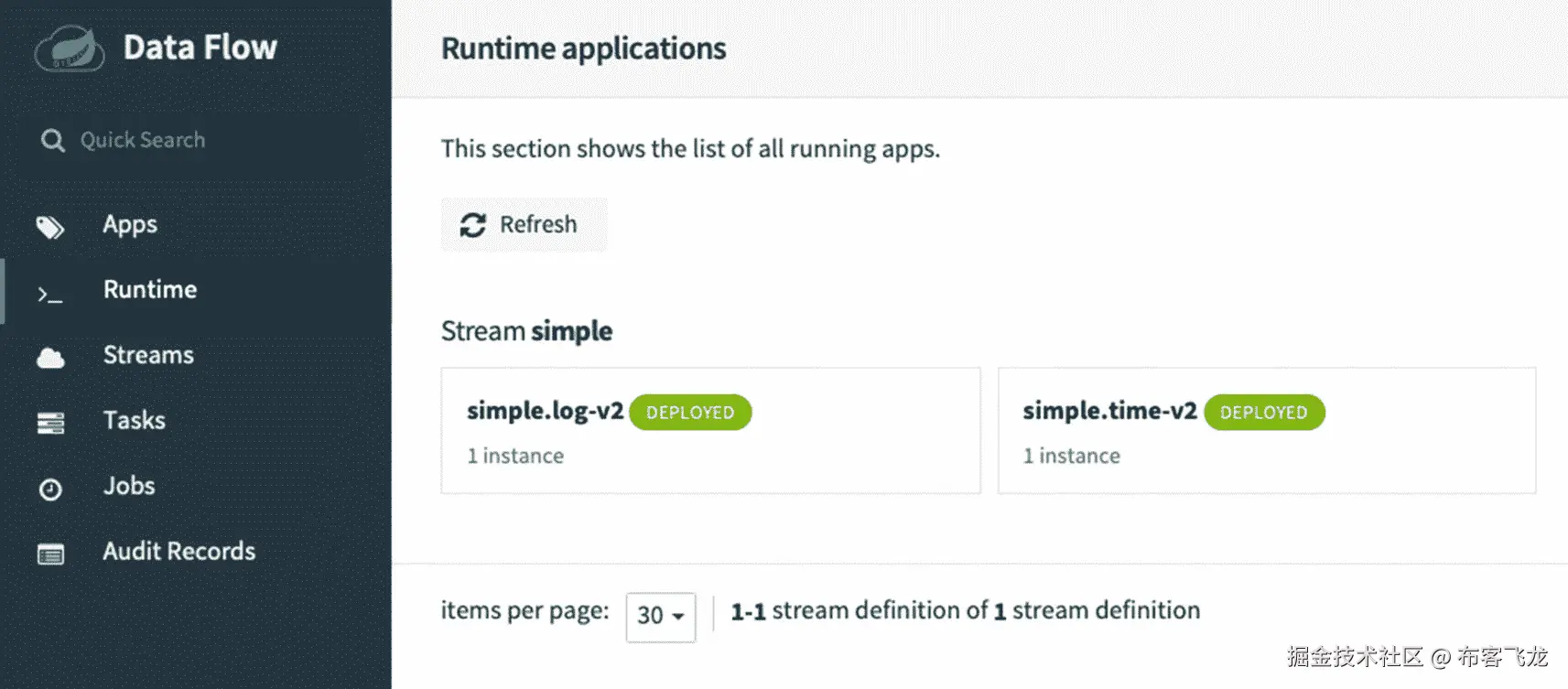This screenshot has height=689, width=1568.
Task: Click the Apps tags icon
Action: click(50, 227)
